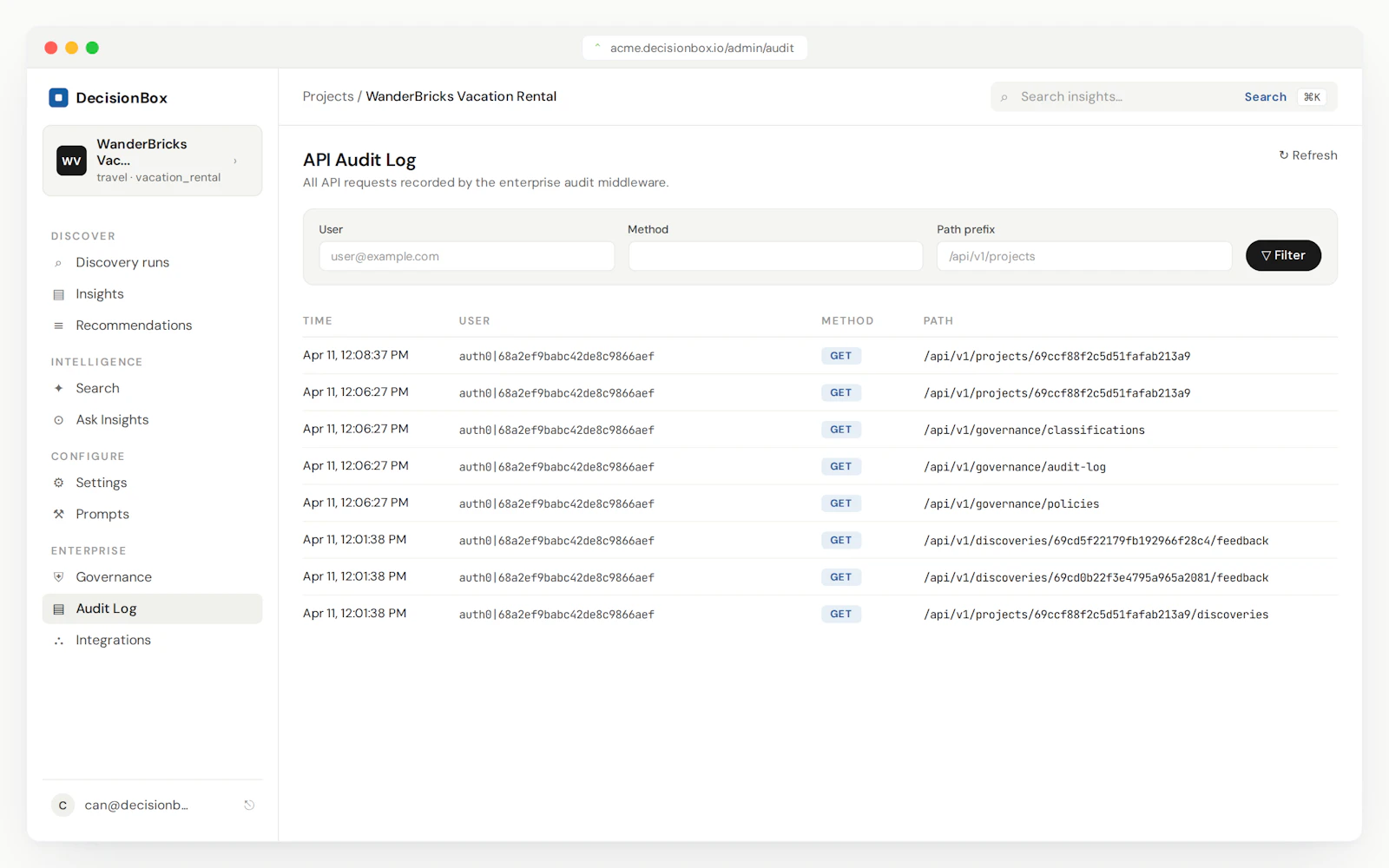Click the Discovery runs sidebar icon
Screen dimensions: 1389x868
58,263
